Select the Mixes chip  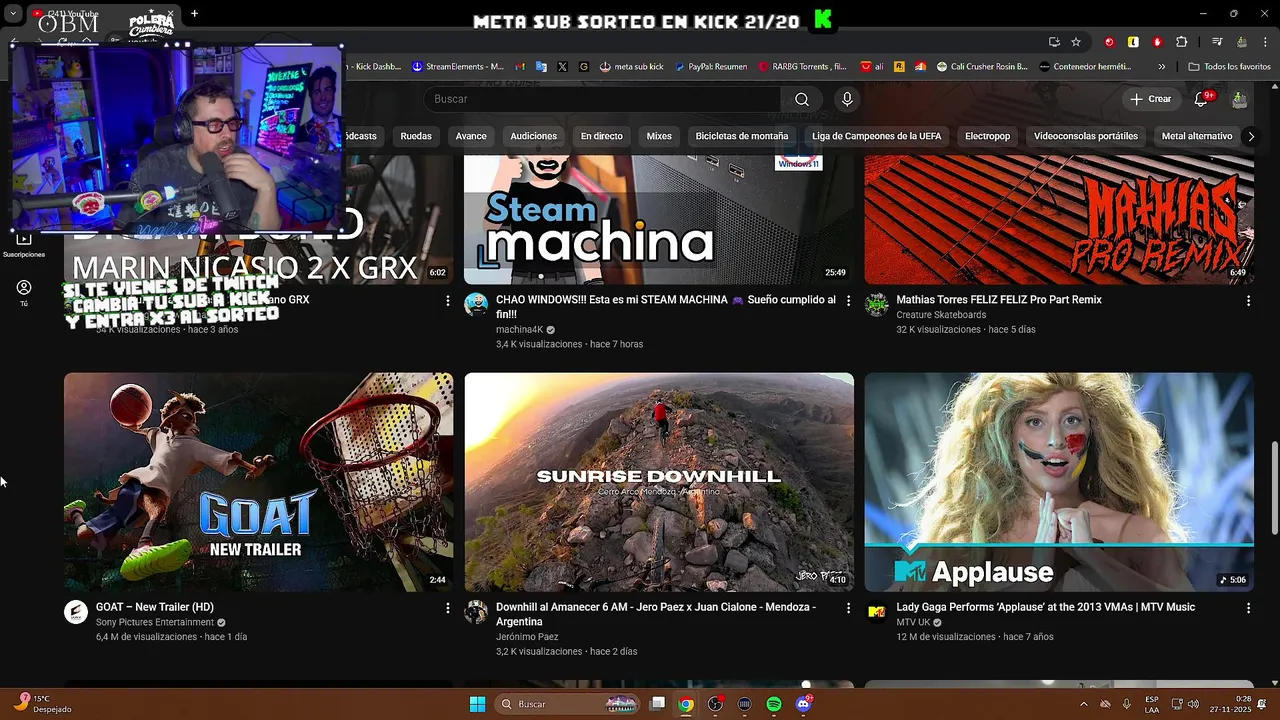coord(659,136)
